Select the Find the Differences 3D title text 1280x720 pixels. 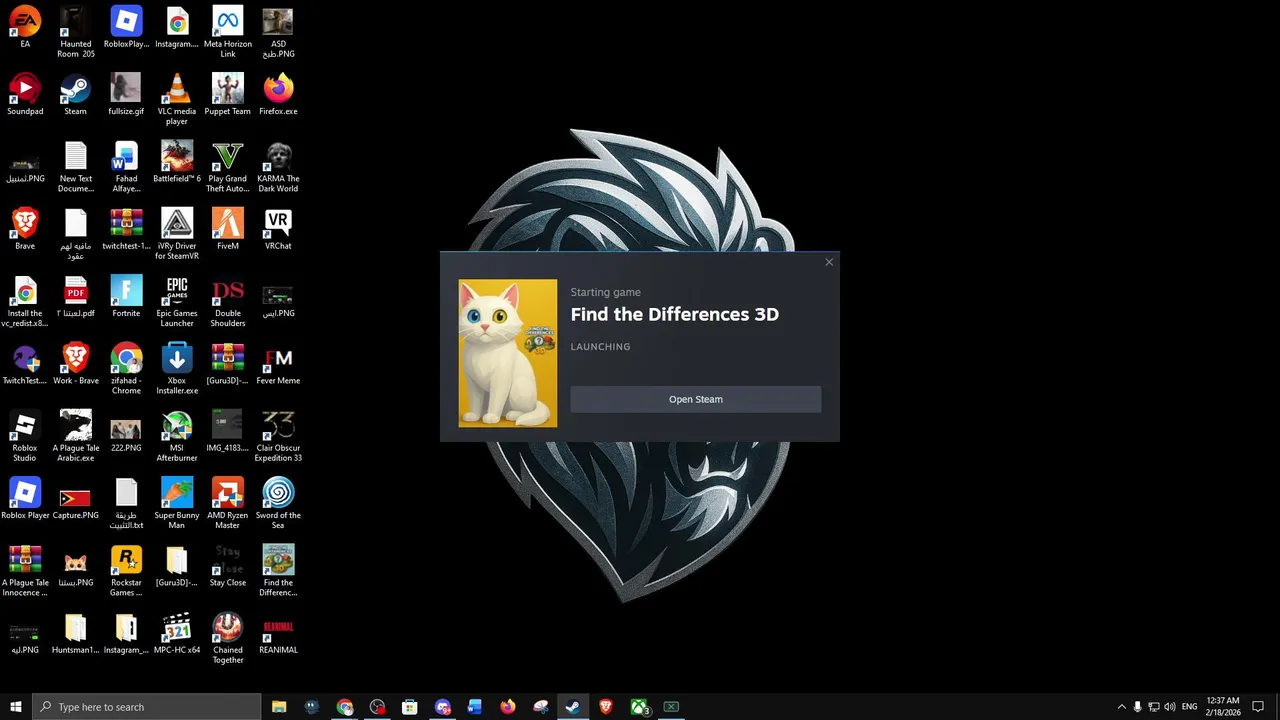674,314
